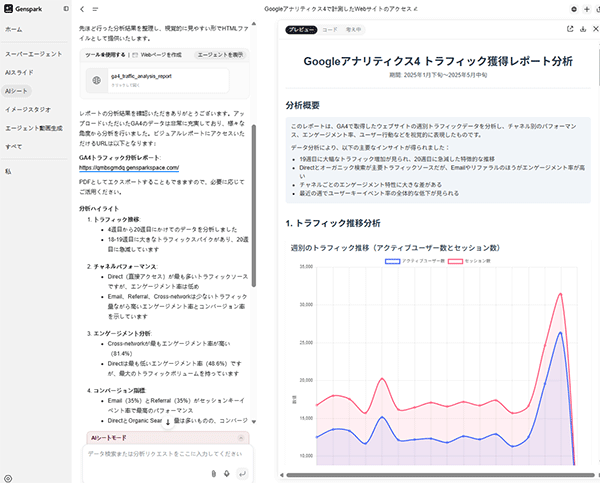Click the 1. トラフィック推移分析 heading

333,223
